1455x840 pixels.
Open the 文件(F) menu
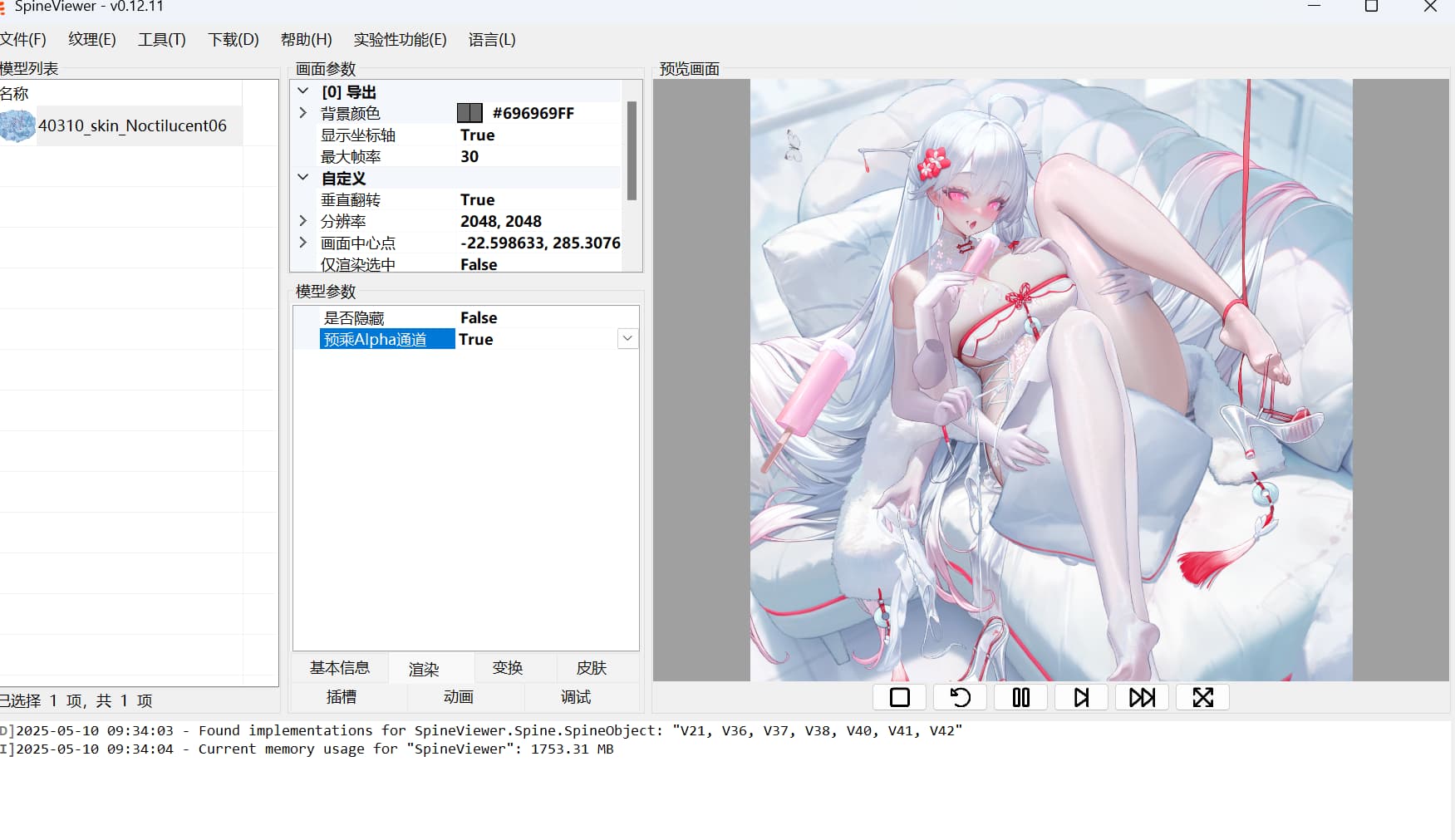[23, 40]
